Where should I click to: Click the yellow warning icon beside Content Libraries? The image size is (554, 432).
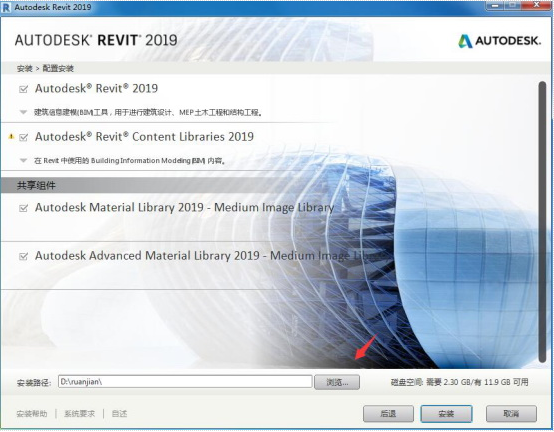pyautogui.click(x=11, y=136)
